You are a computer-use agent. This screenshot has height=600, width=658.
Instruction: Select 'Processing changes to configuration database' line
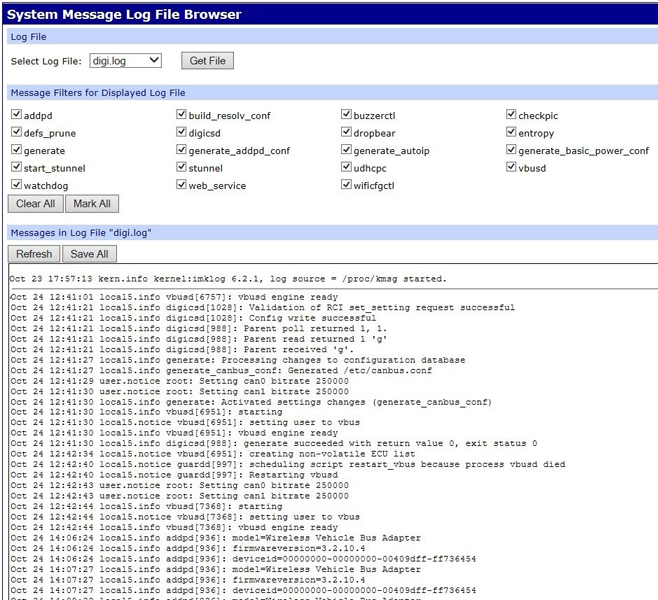click(238, 360)
